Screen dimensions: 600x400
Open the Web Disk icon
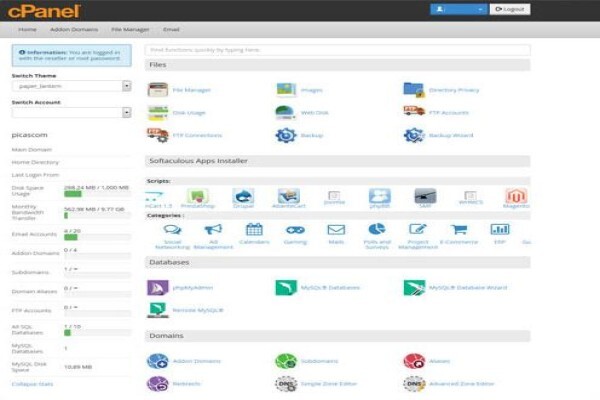pos(286,113)
